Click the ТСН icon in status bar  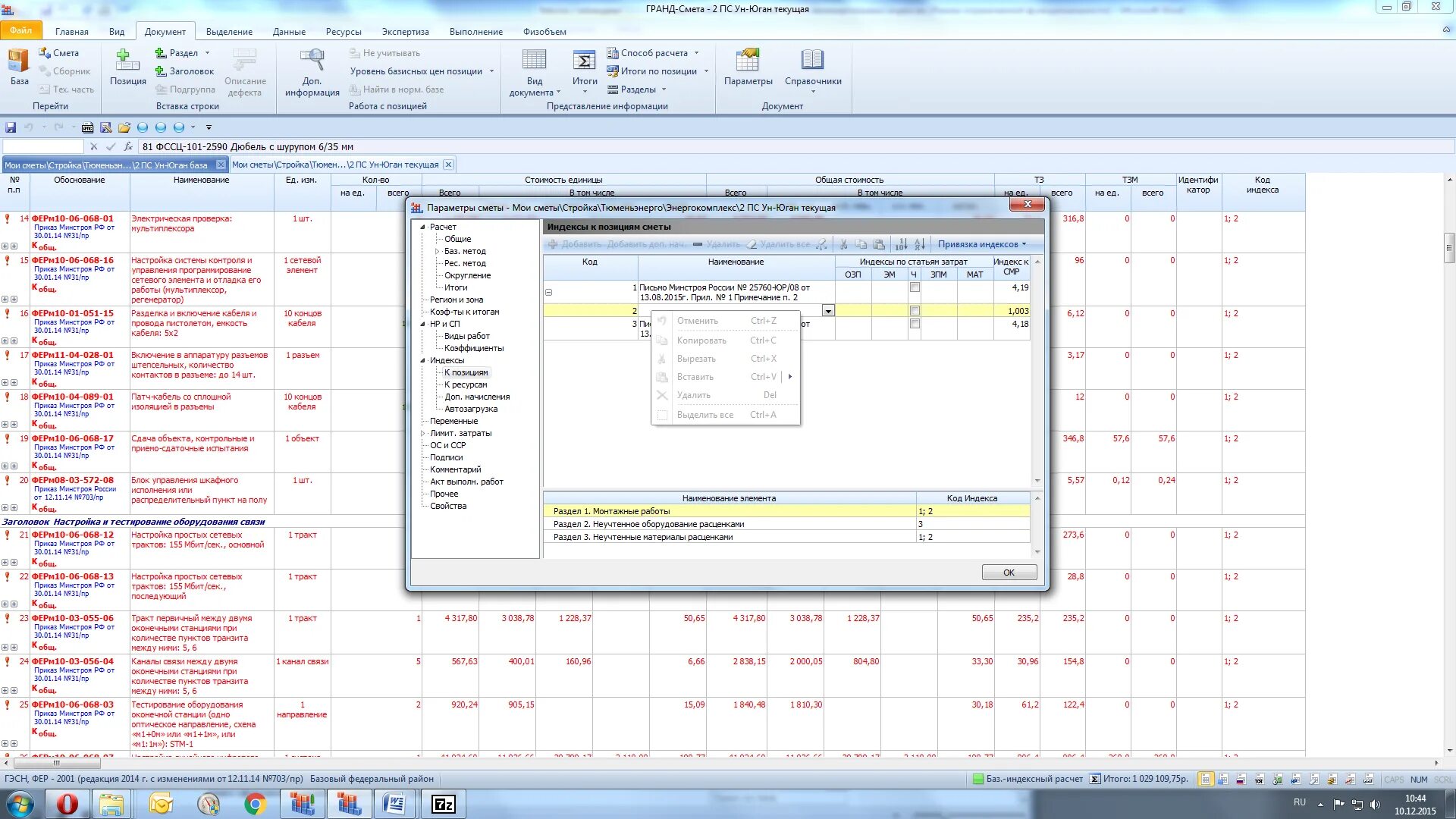point(1259,780)
